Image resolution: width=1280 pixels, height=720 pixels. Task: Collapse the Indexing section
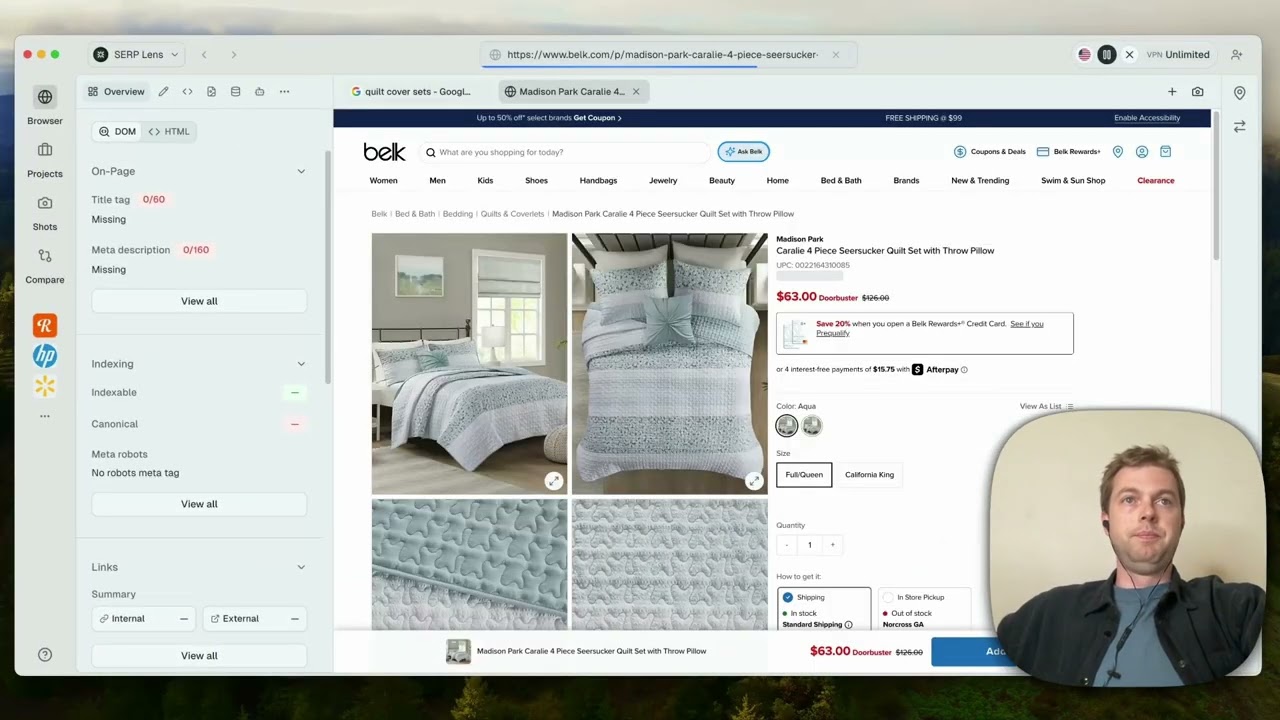pyautogui.click(x=301, y=364)
